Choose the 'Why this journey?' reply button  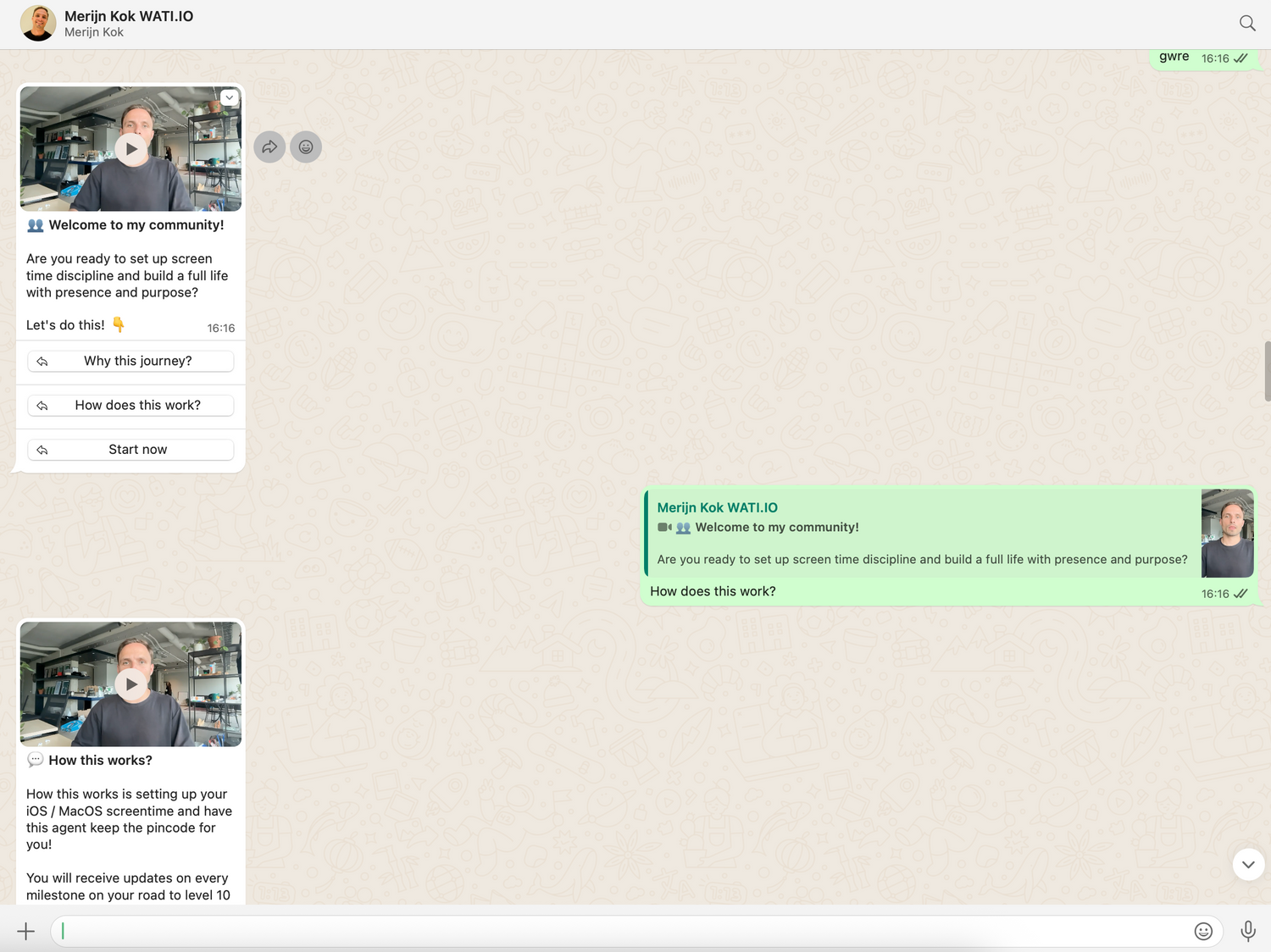click(130, 361)
